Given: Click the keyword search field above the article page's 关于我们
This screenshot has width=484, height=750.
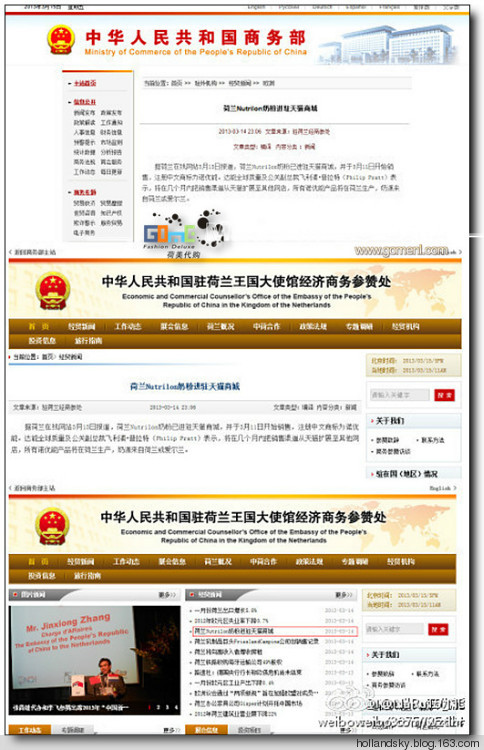Looking at the screenshot, I should point(400,395).
